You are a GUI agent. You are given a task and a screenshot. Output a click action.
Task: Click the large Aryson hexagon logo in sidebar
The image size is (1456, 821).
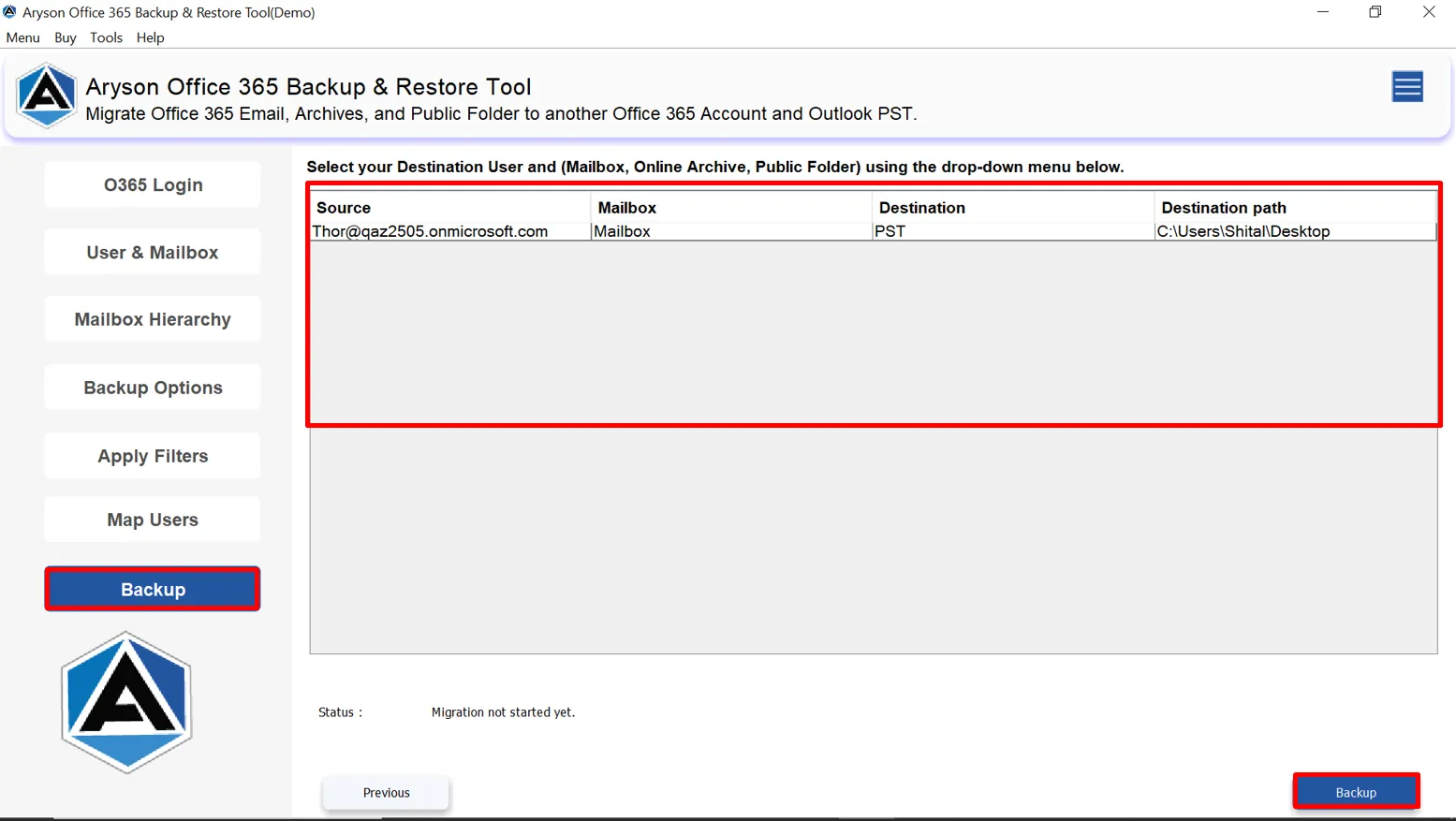[x=126, y=702]
